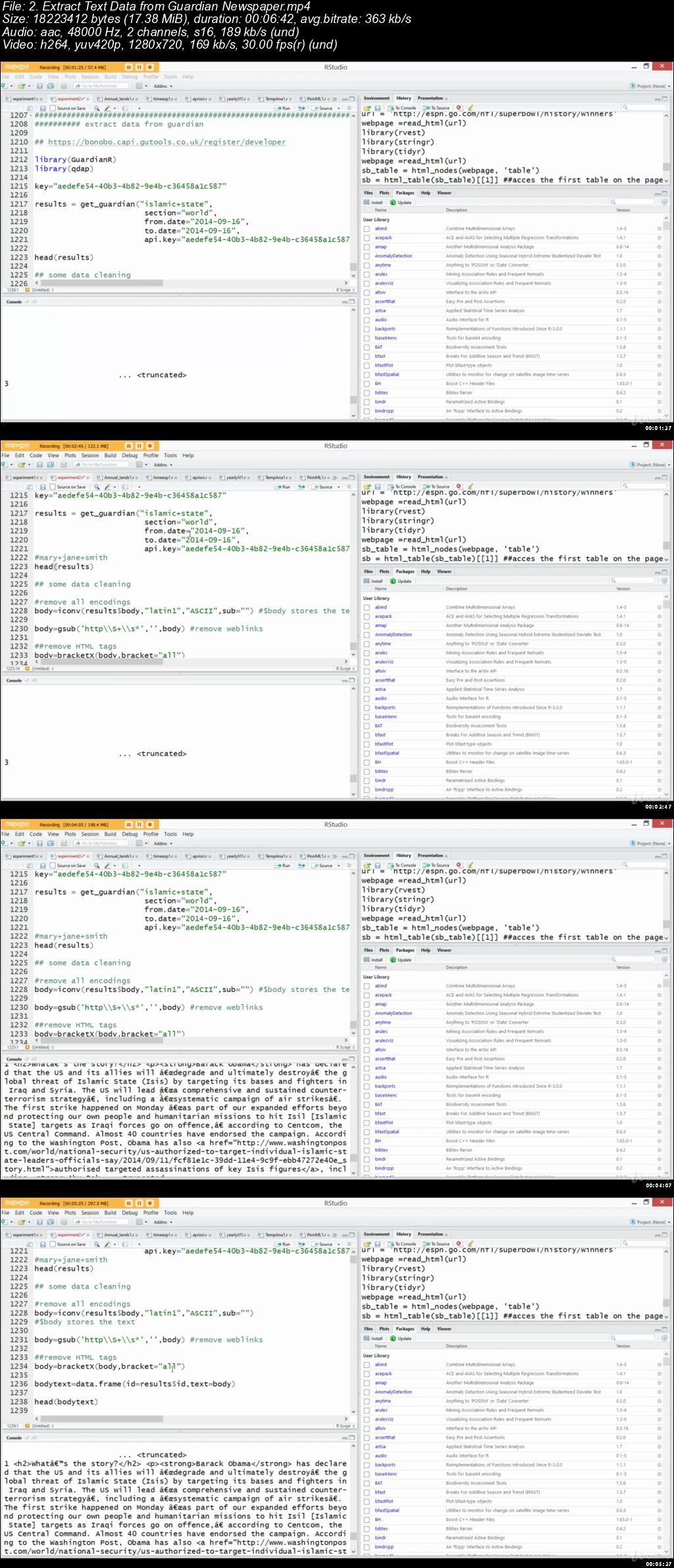Stop the Movavi recording in frame stamped 00:02:47

pos(149,446)
